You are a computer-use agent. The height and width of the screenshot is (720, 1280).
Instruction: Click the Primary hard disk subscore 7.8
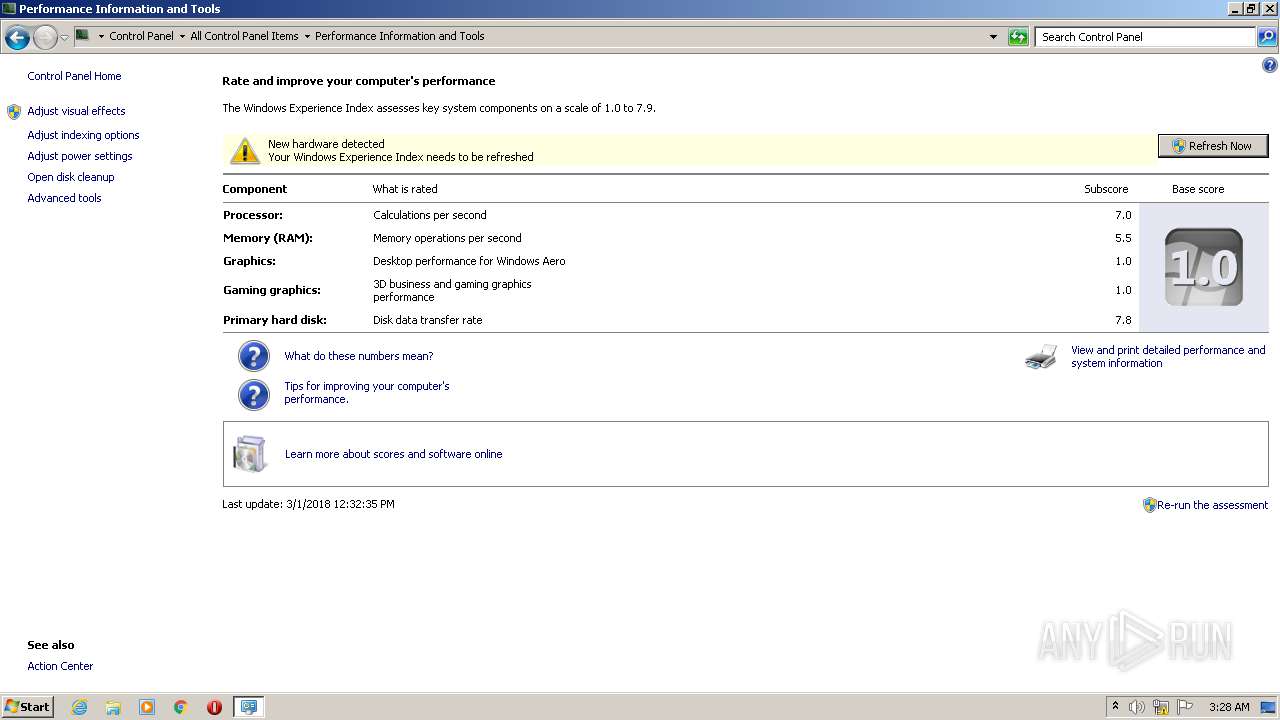click(x=1123, y=320)
